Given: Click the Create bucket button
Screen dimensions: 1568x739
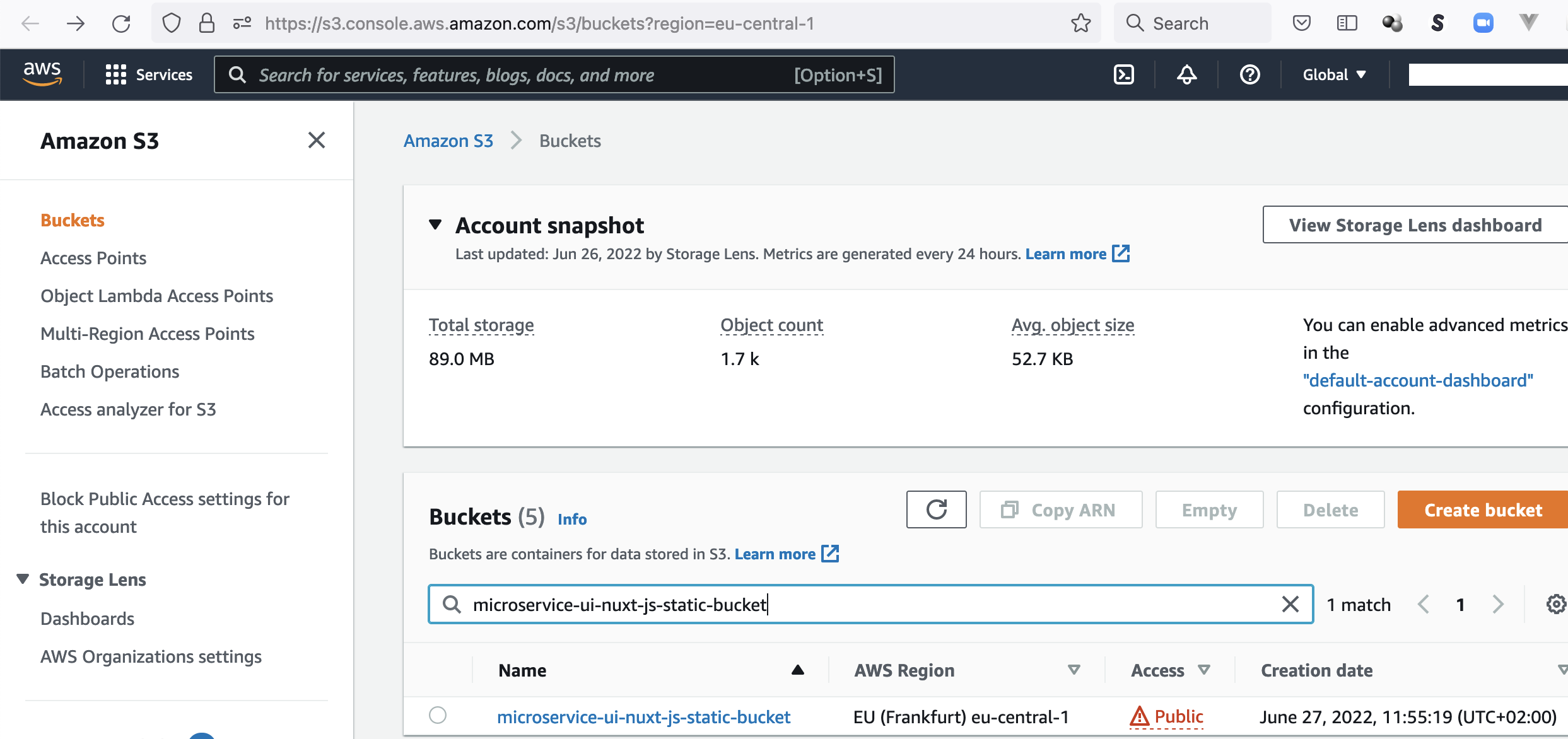Looking at the screenshot, I should point(1482,509).
